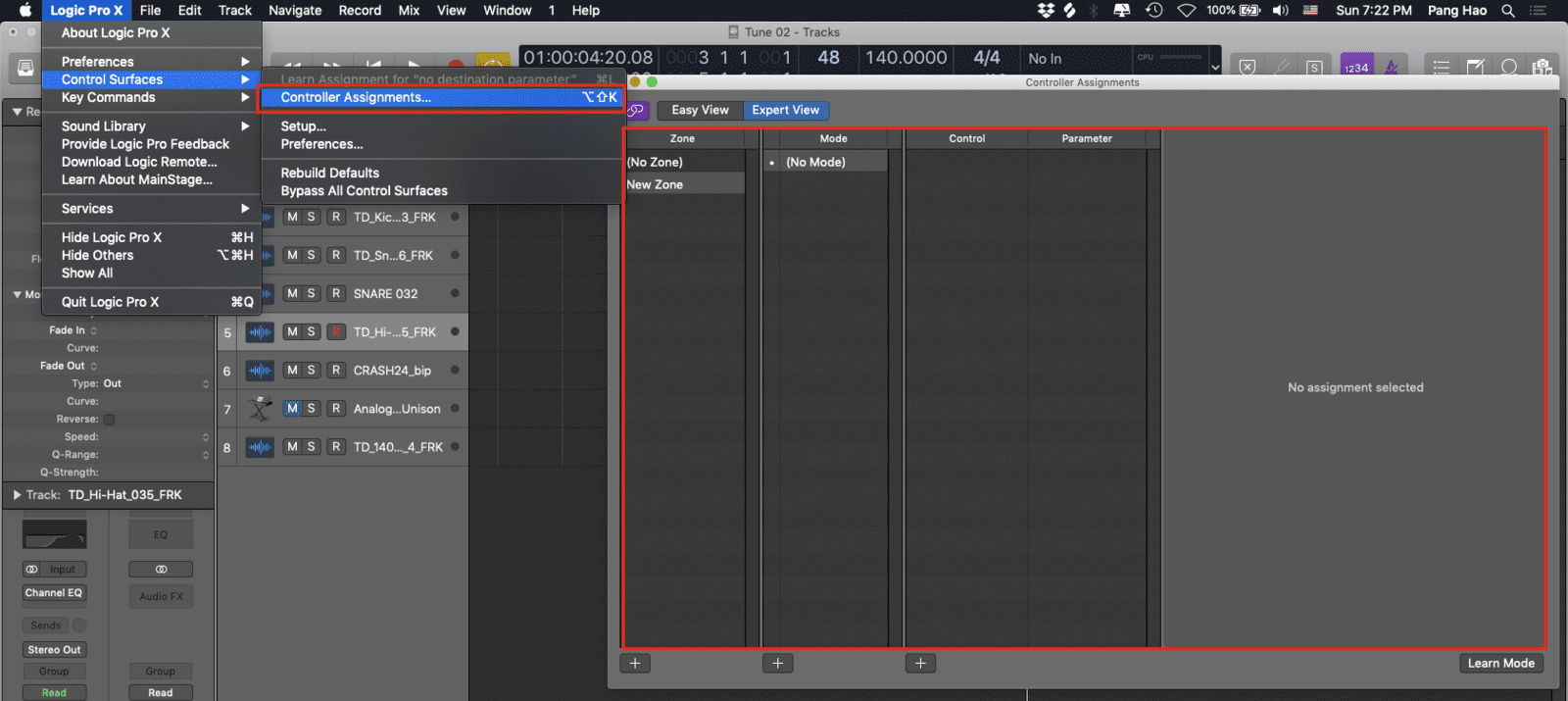
Task: Expand the Track TD_Hi-Hat_035_FRK inspector section
Action: (18, 495)
